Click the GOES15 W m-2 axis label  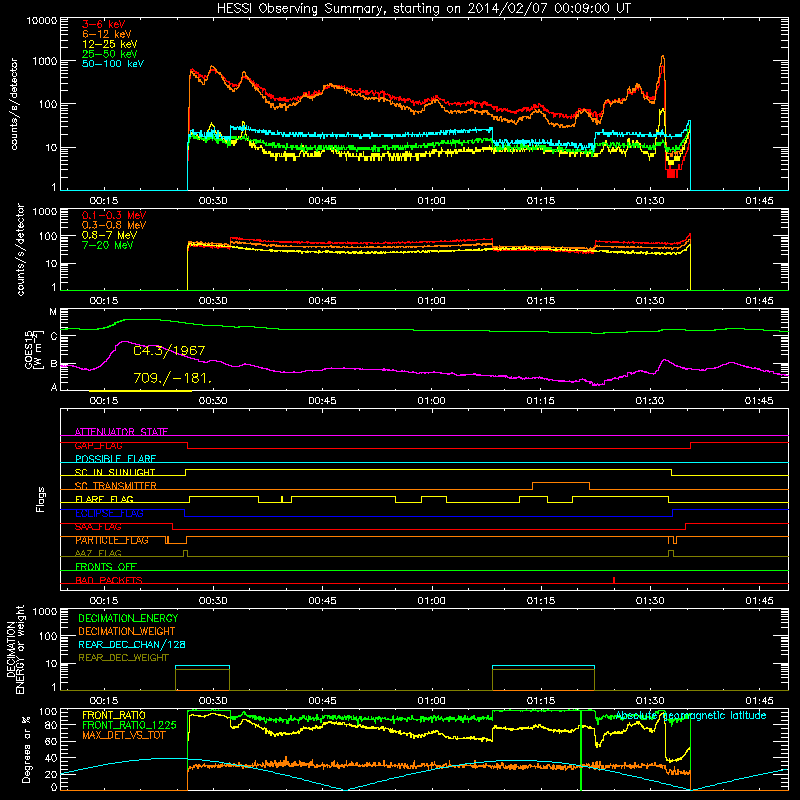pos(32,349)
